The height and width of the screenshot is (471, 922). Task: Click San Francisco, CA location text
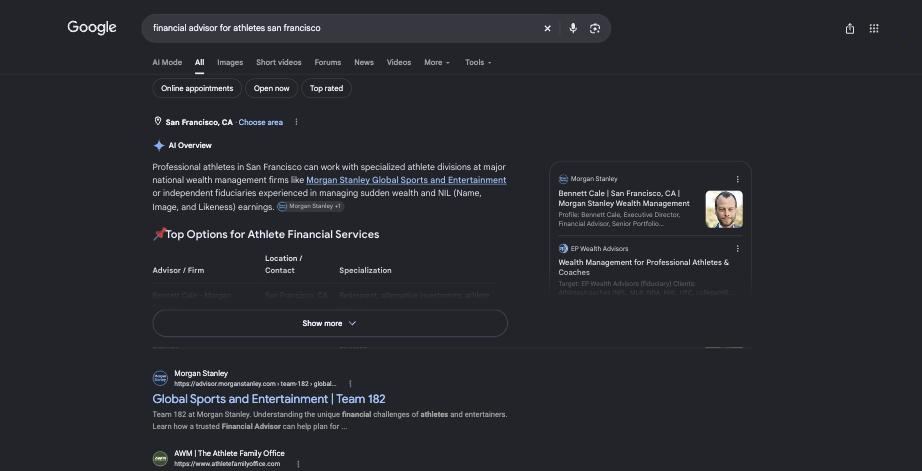pyautogui.click(x=199, y=122)
